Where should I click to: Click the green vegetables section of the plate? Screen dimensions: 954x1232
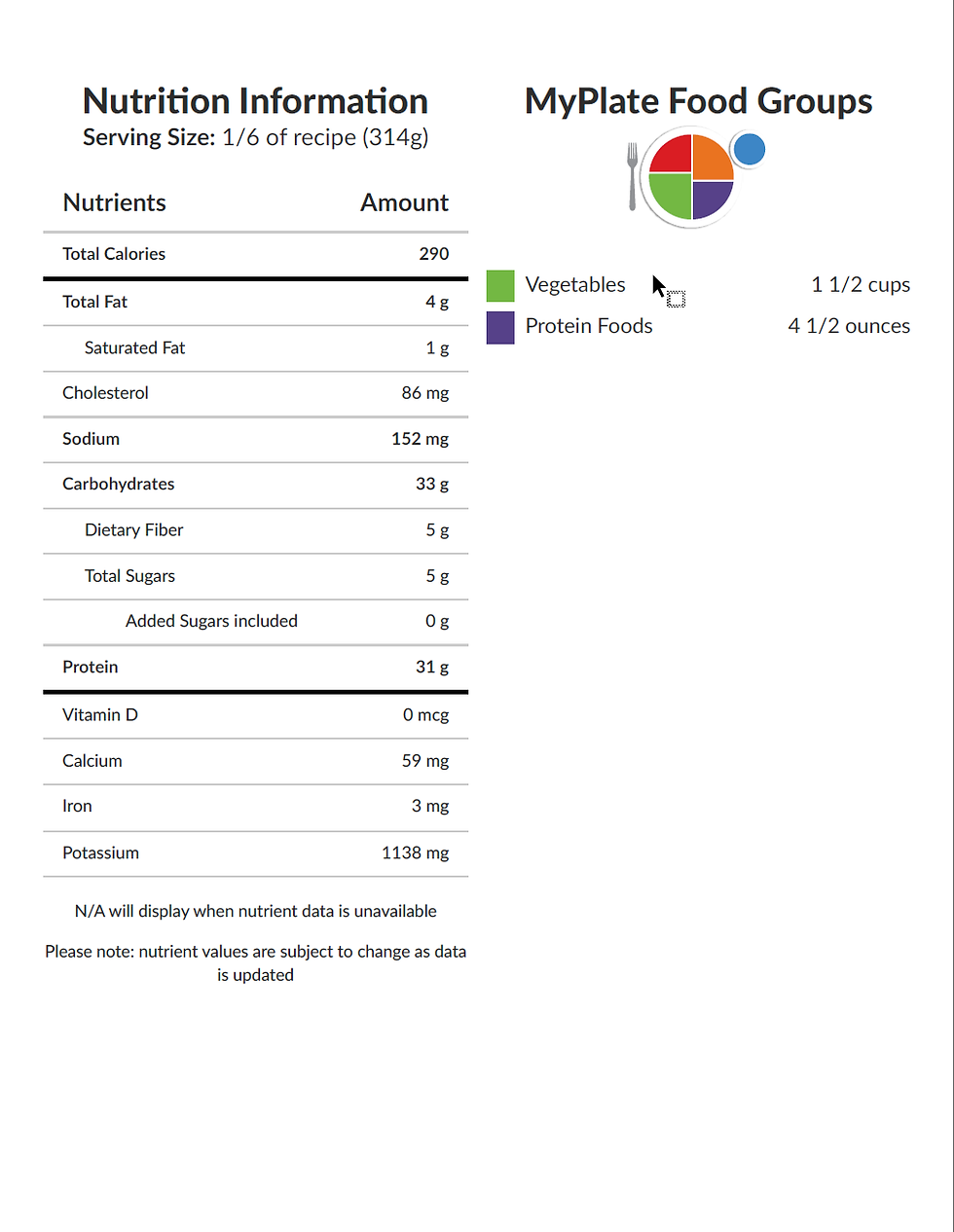coord(671,196)
